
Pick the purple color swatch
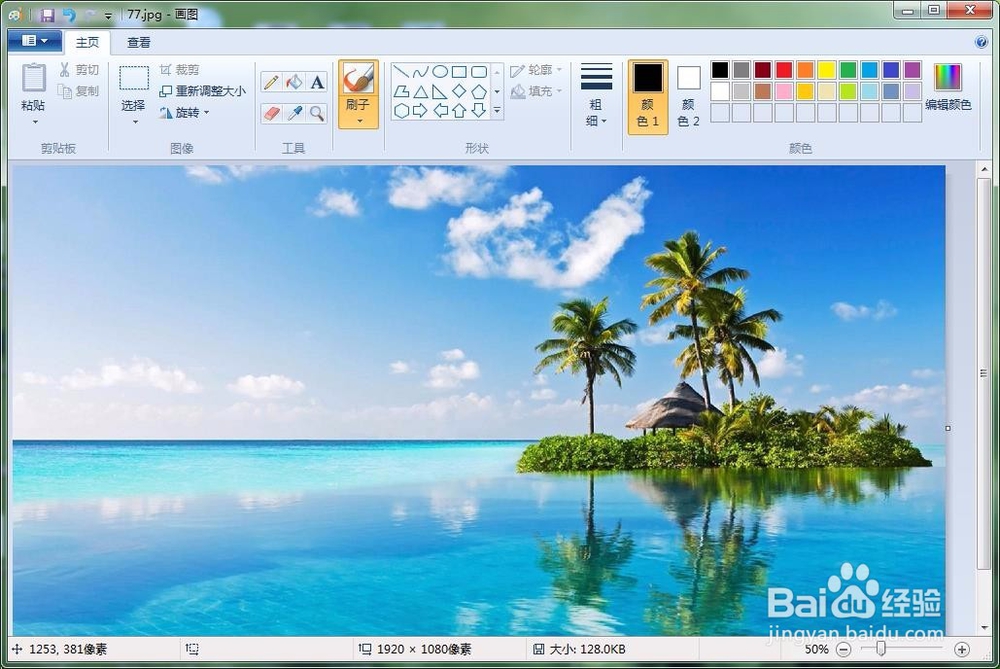913,70
